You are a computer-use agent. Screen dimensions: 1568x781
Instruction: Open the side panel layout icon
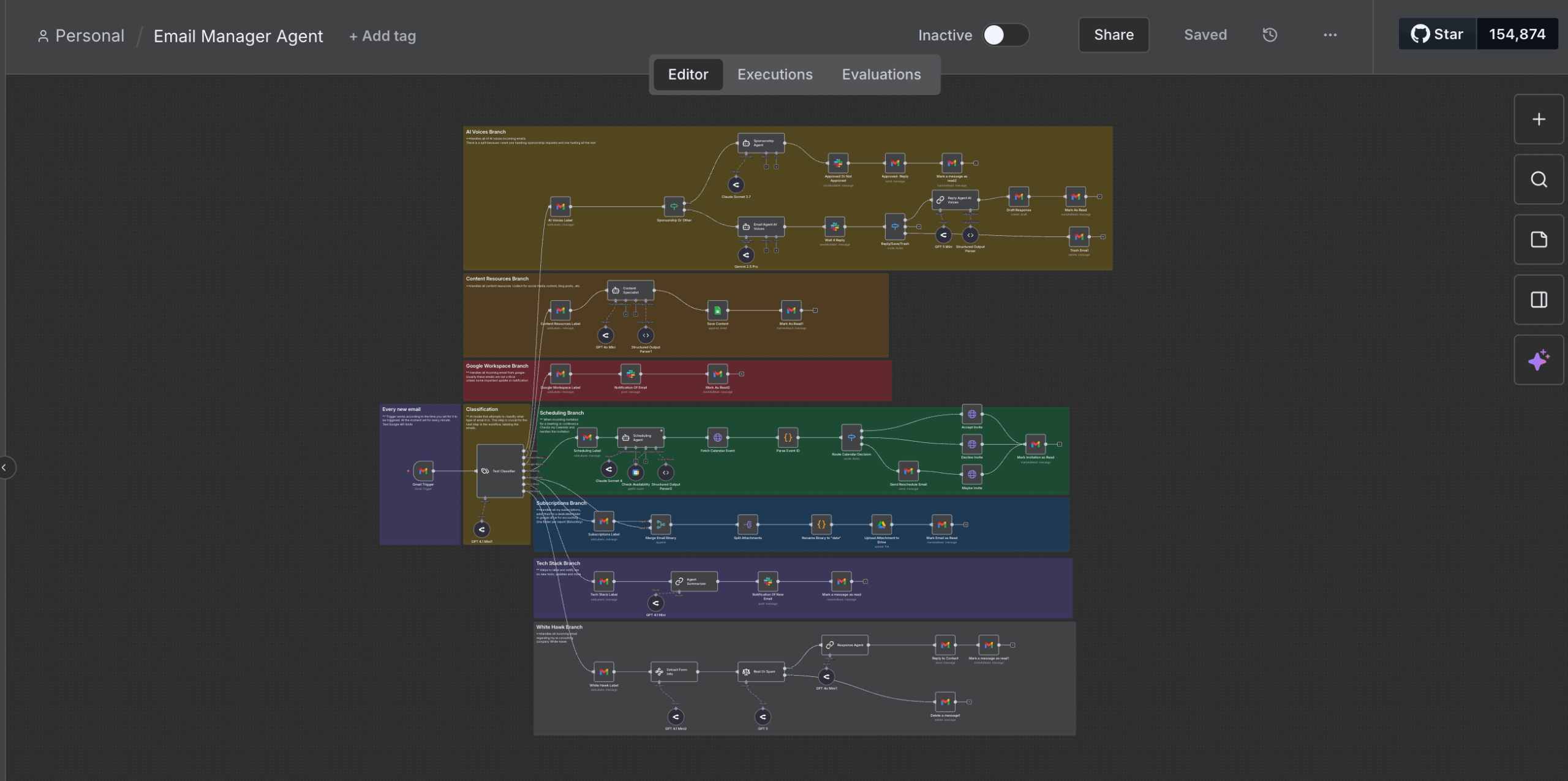tap(1538, 300)
